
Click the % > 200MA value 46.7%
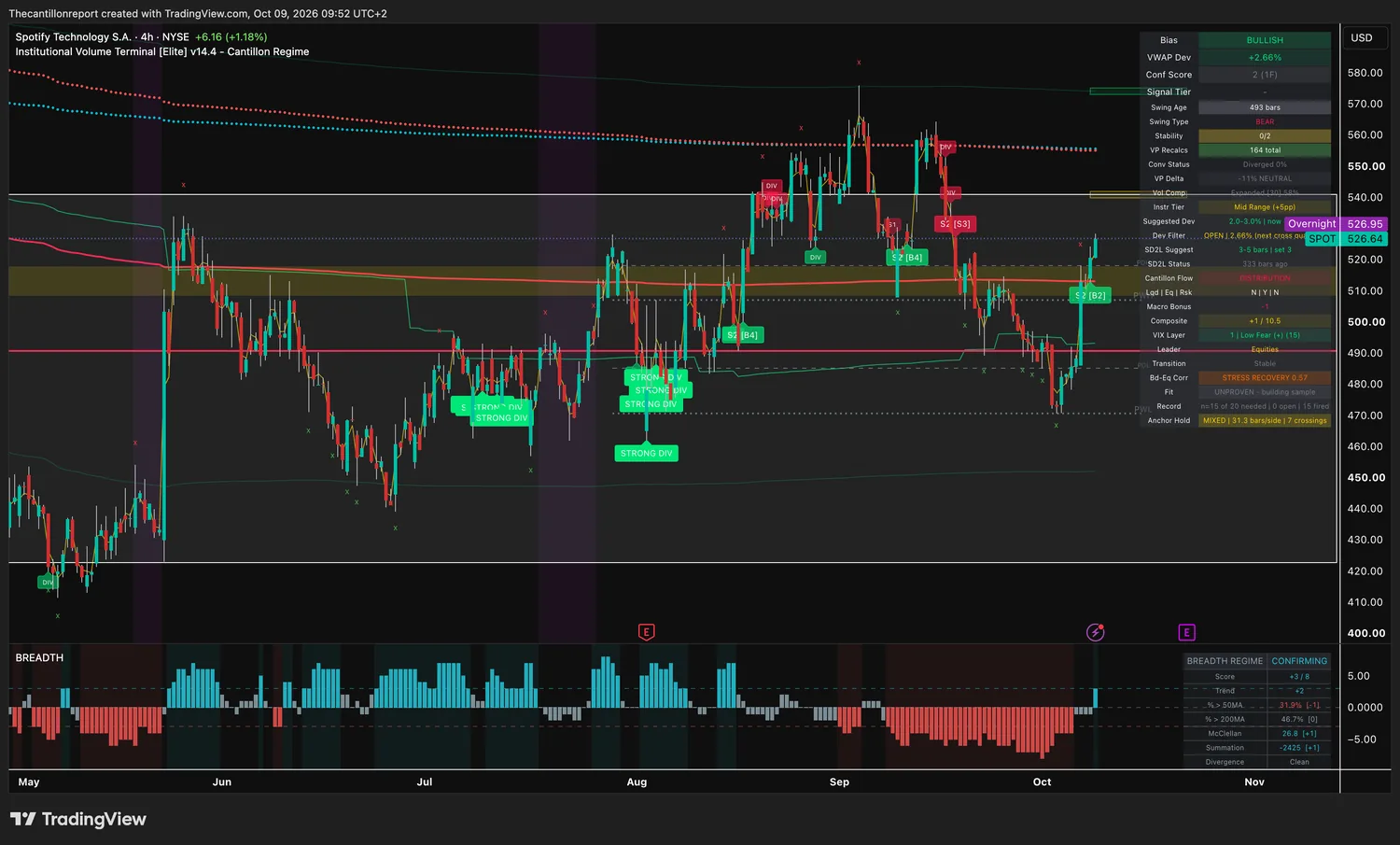click(1299, 719)
